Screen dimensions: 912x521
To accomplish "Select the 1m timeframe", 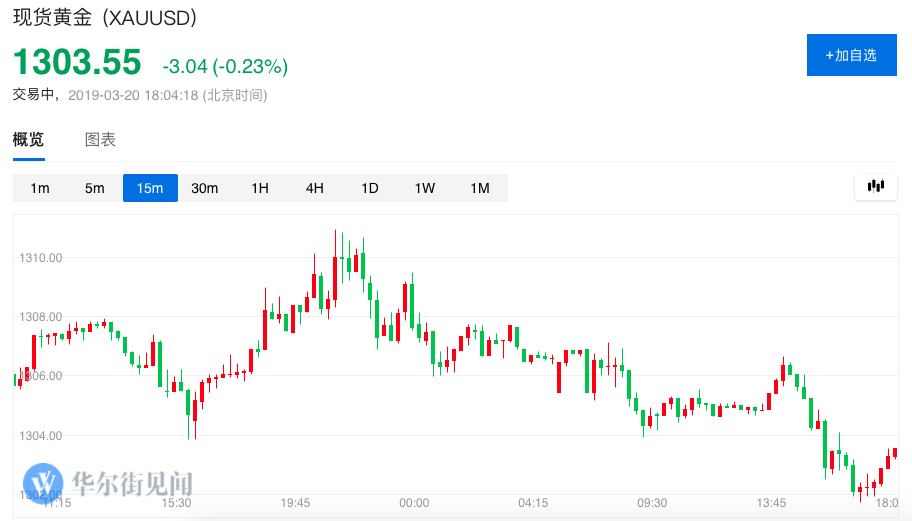I will 40,188.
